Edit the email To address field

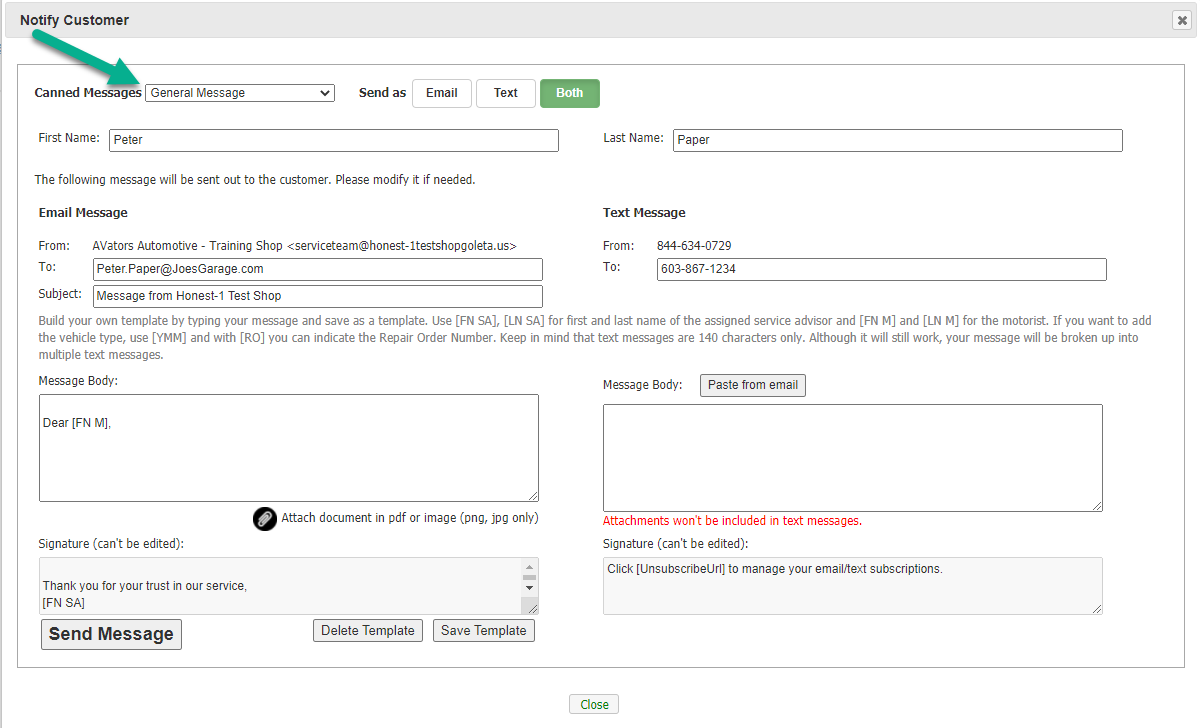click(318, 269)
